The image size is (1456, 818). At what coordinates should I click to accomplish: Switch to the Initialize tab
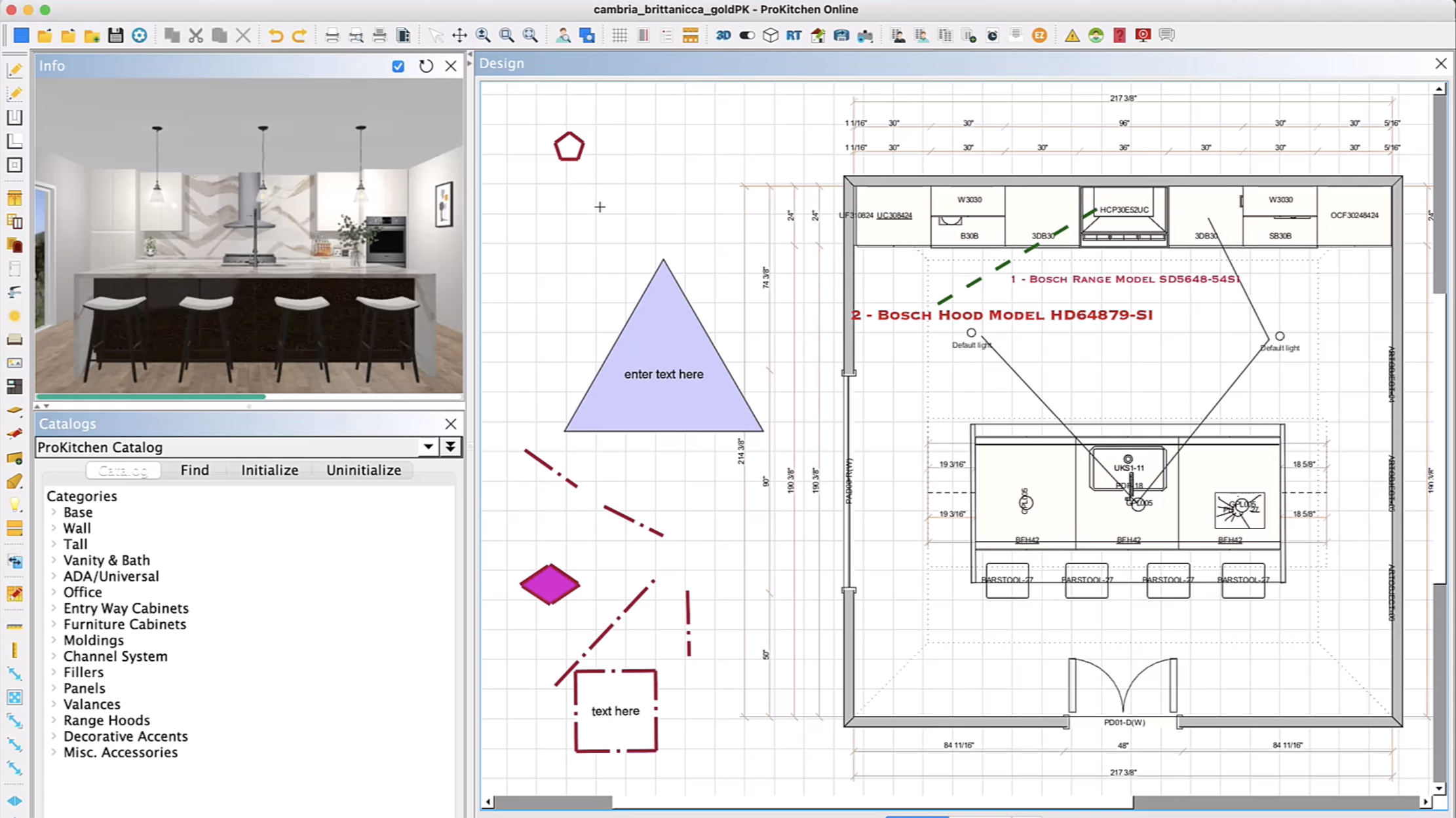269,470
